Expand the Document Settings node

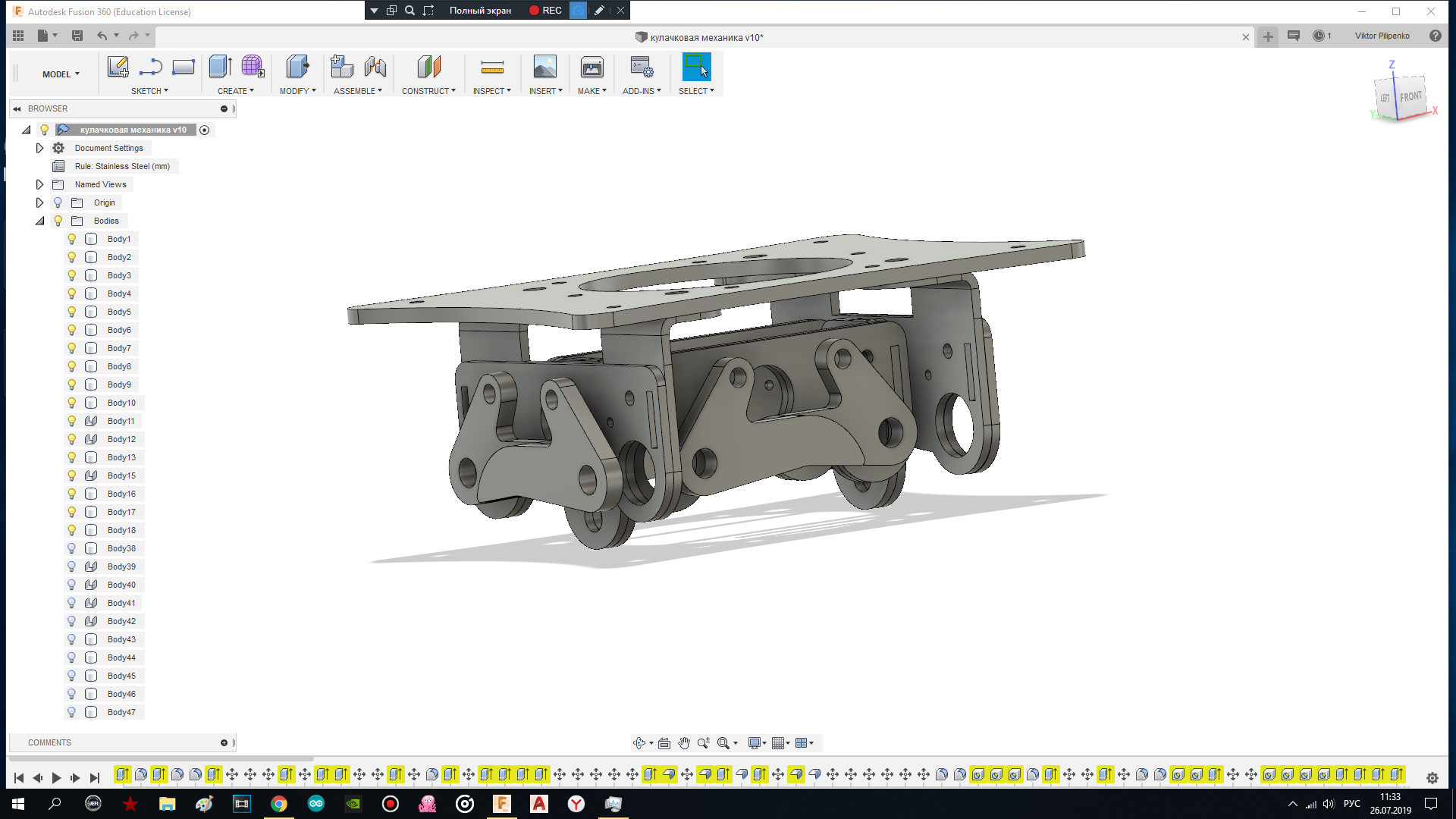[x=40, y=148]
